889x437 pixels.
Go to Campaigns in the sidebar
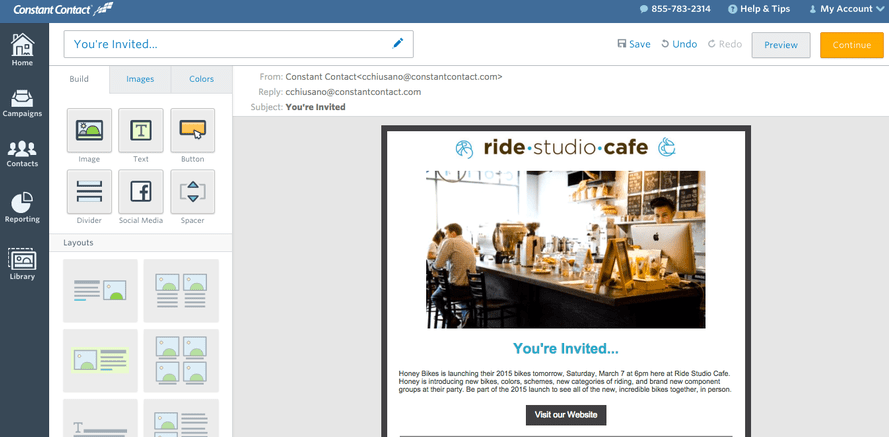23,103
